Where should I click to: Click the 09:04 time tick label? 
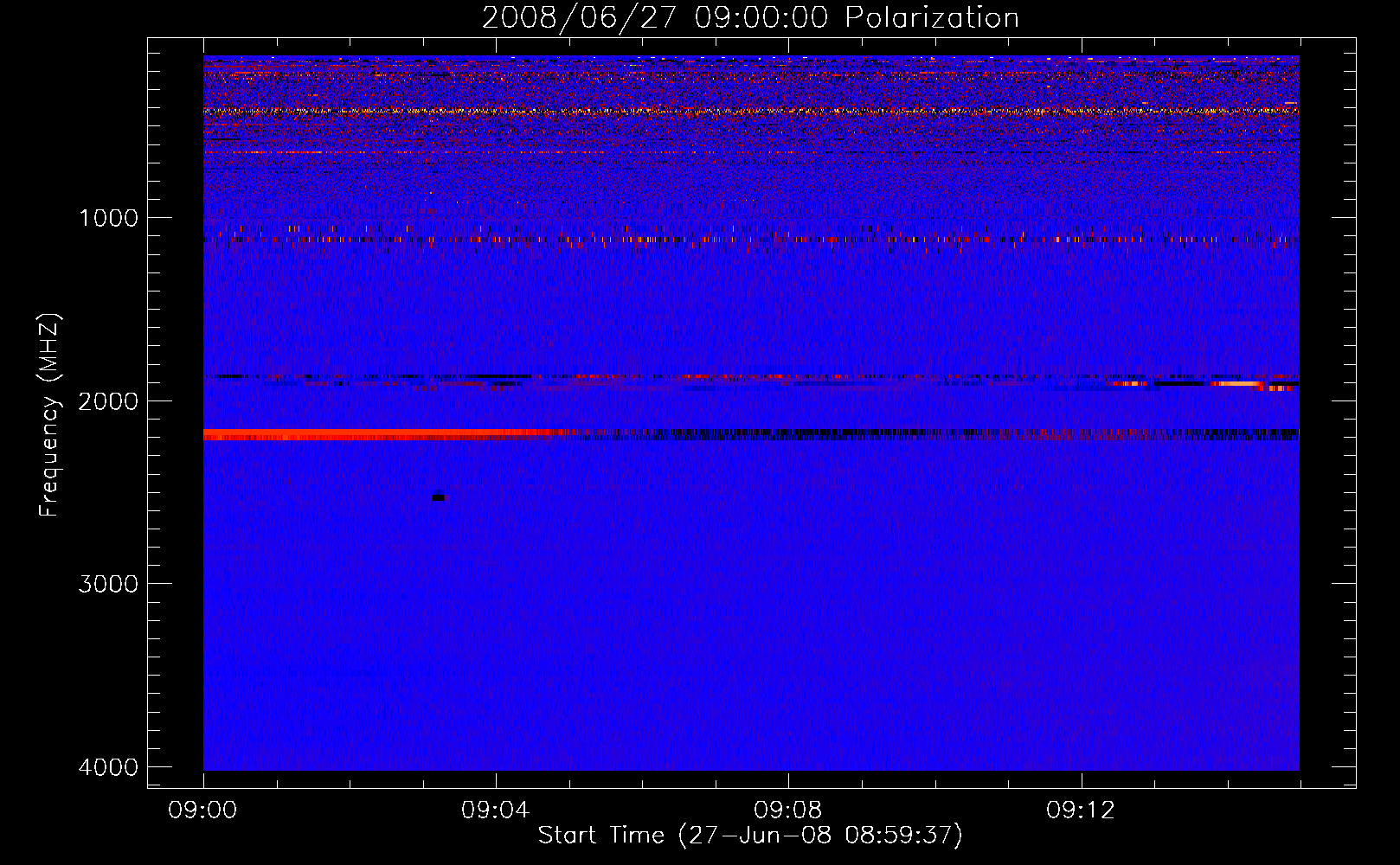495,811
